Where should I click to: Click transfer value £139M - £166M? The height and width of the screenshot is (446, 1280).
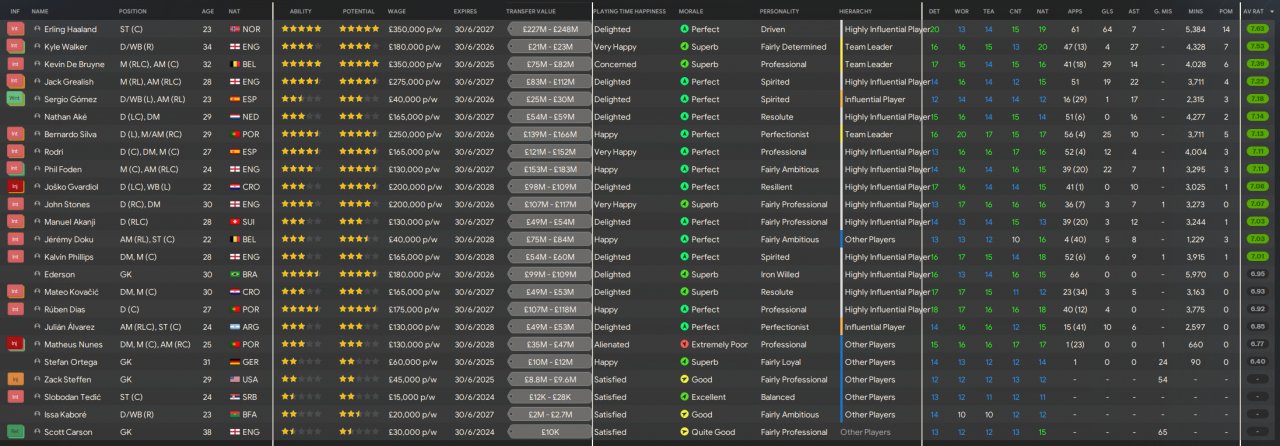coord(550,134)
